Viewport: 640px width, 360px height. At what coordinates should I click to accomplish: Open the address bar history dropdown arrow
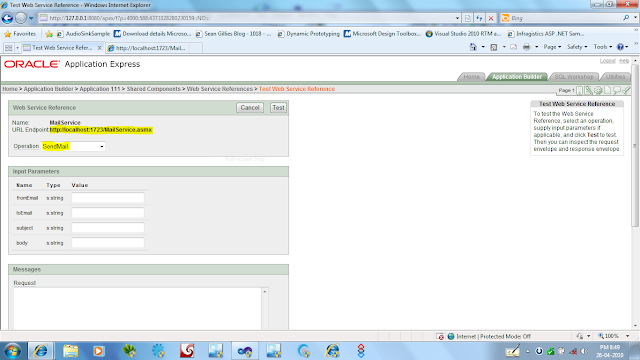[457, 18]
